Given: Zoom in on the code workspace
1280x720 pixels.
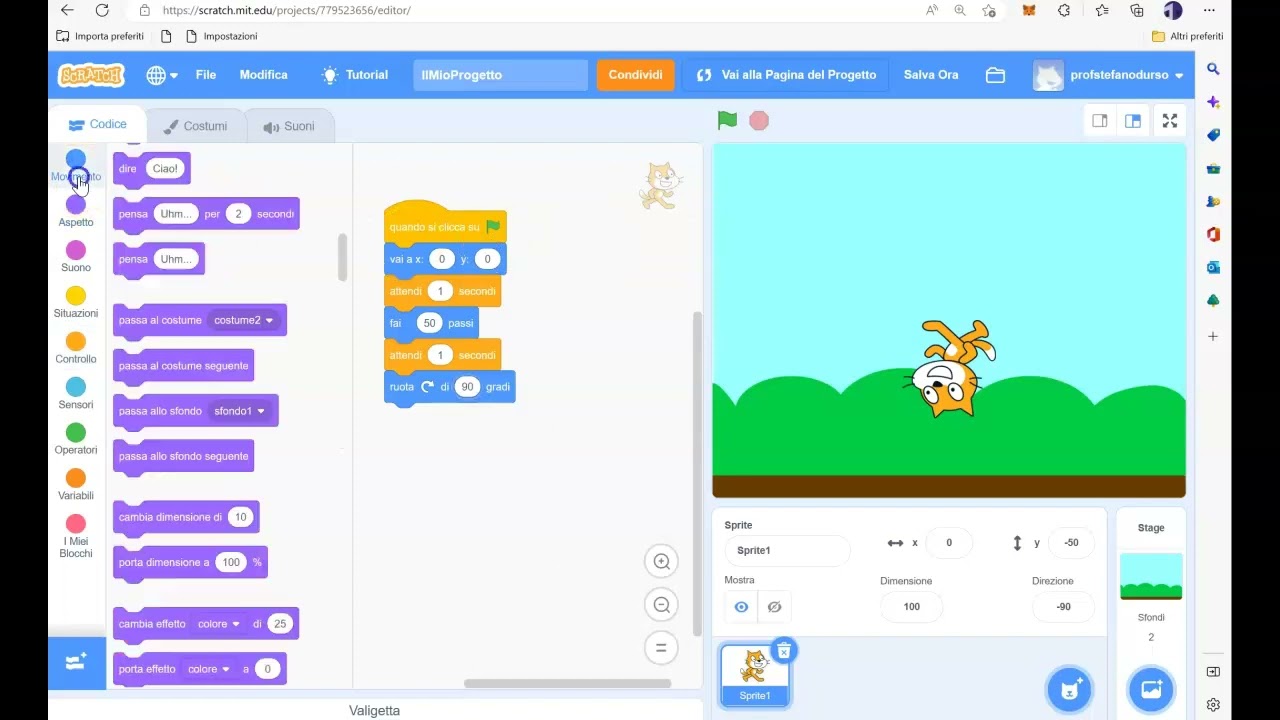Looking at the screenshot, I should 661,561.
